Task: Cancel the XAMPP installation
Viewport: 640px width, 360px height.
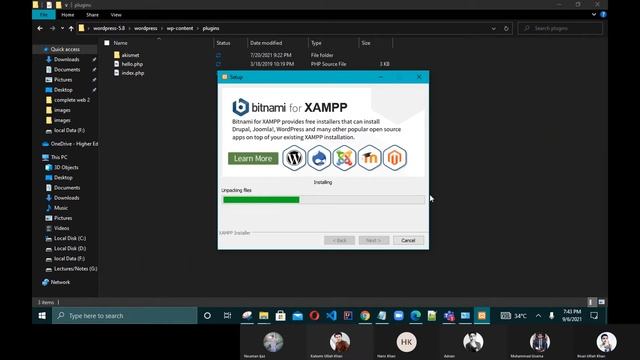Action: tap(408, 240)
